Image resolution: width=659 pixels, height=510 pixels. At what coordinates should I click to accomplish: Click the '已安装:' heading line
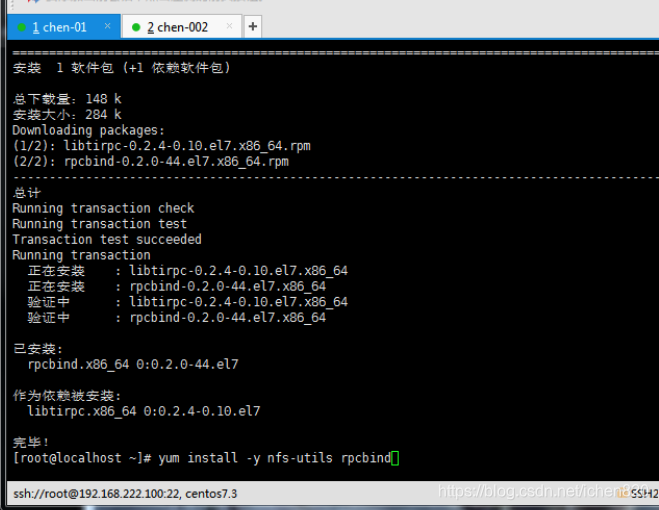(38, 349)
